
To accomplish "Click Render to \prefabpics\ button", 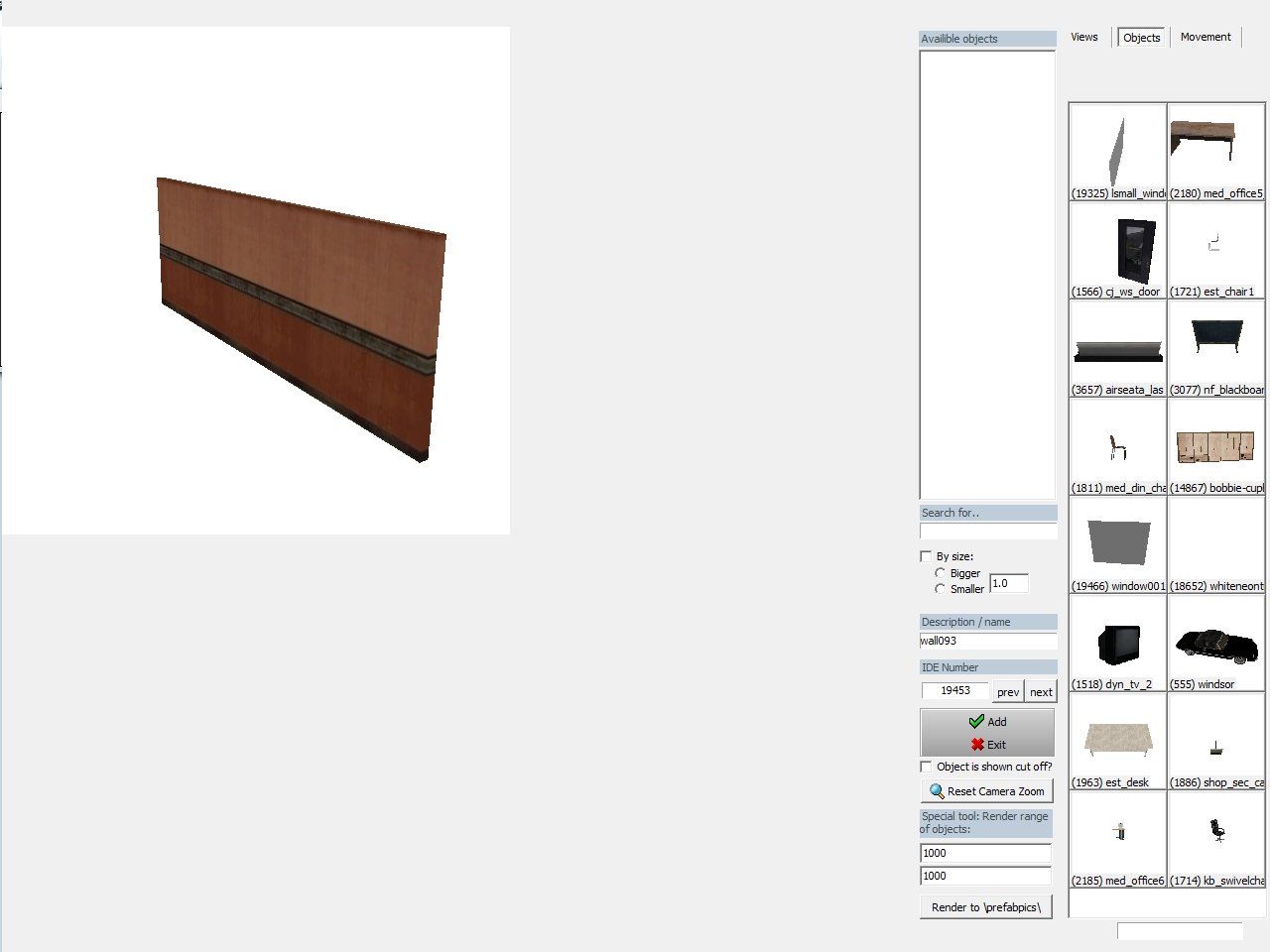I will point(986,907).
